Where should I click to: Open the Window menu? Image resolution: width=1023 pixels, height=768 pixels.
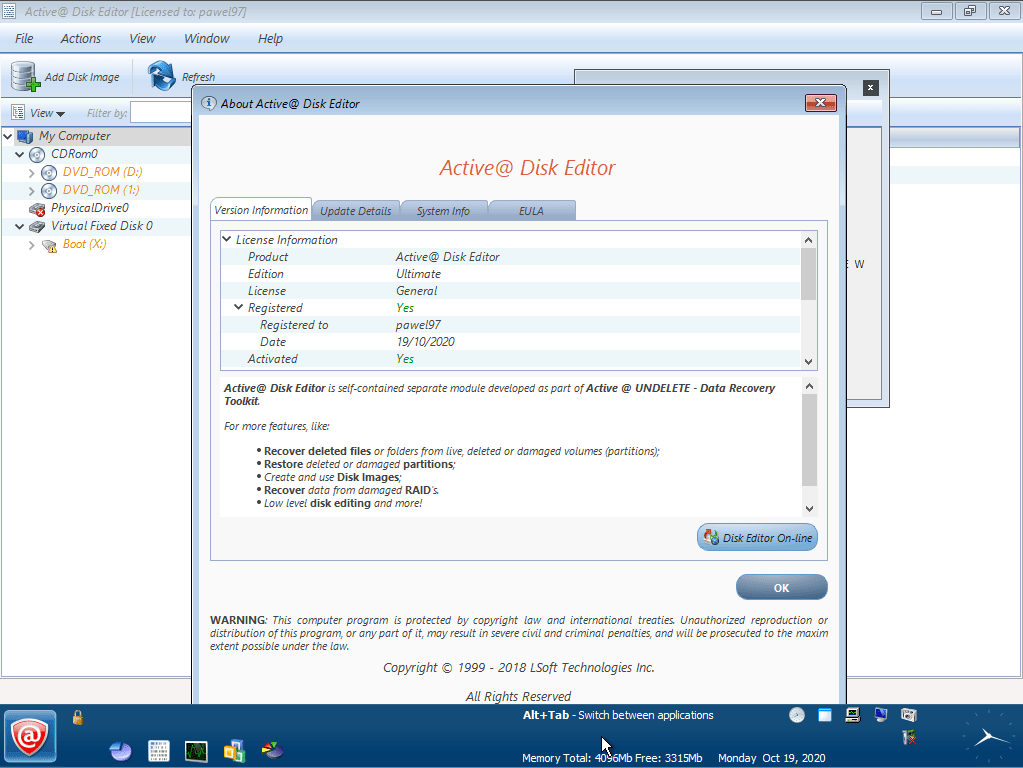click(x=207, y=38)
